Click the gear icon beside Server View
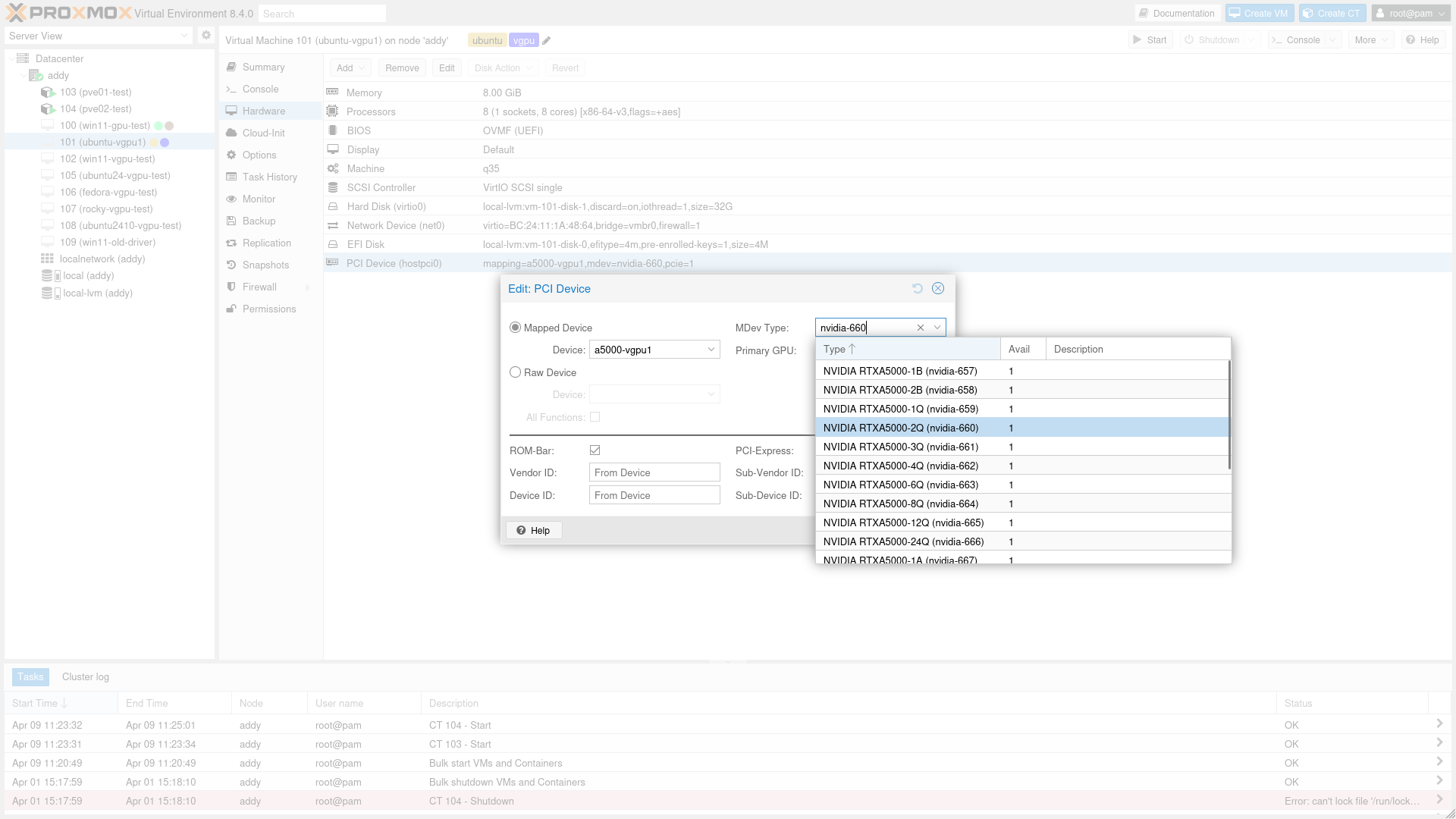Image resolution: width=1456 pixels, height=819 pixels. tap(206, 36)
